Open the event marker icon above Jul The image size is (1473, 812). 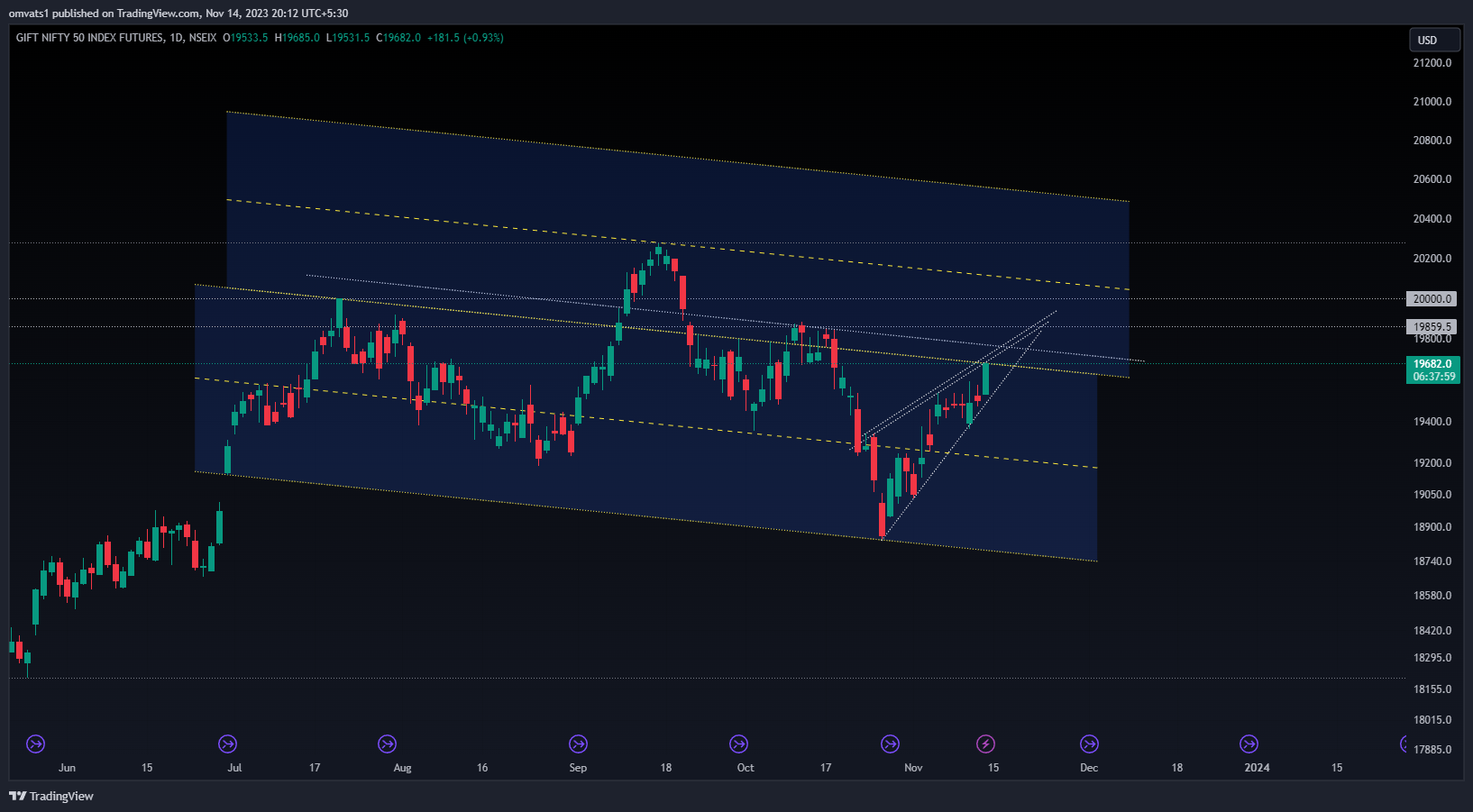tap(227, 744)
